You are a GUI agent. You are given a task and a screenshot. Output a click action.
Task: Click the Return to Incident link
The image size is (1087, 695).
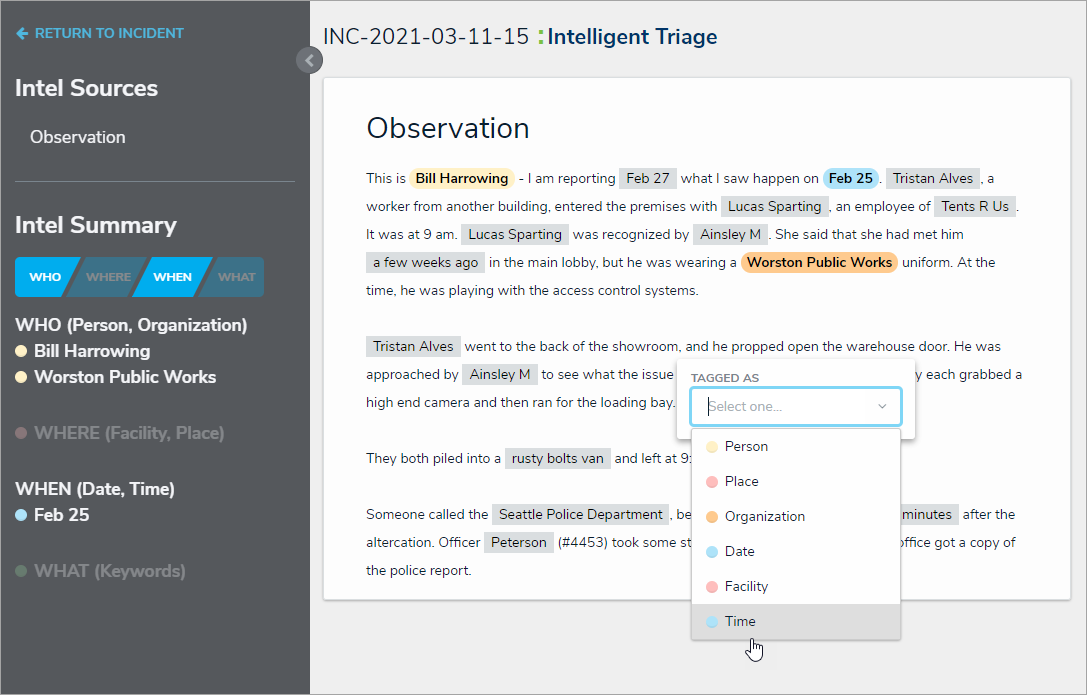click(x=109, y=33)
